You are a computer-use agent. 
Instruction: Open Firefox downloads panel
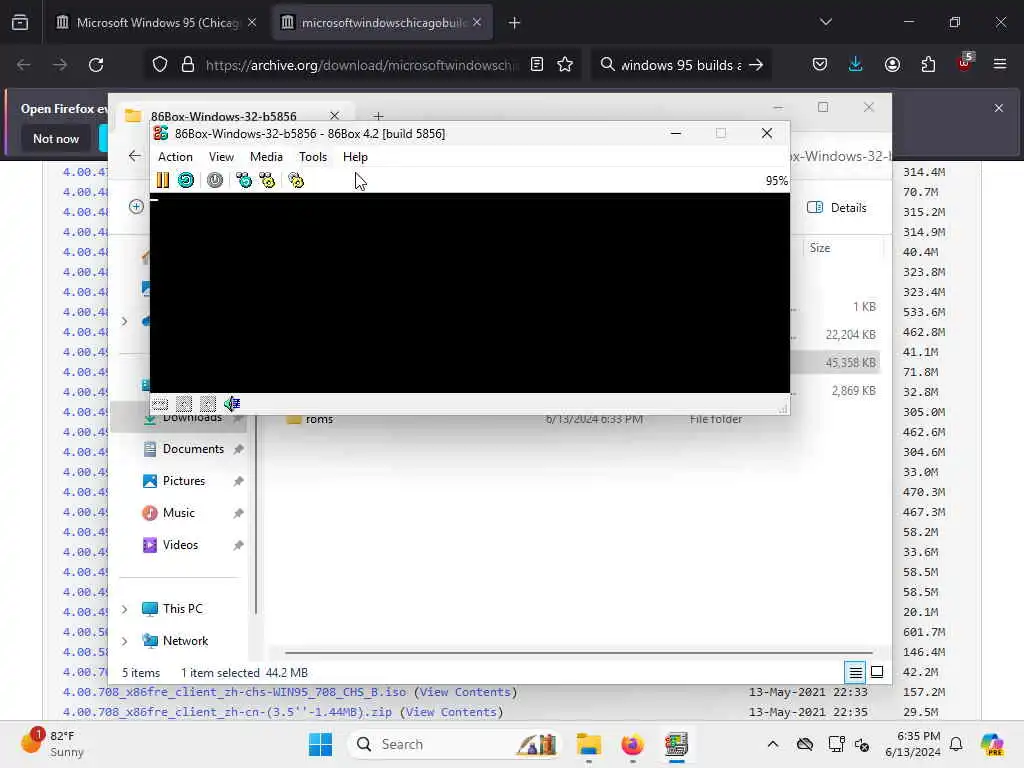(x=856, y=65)
